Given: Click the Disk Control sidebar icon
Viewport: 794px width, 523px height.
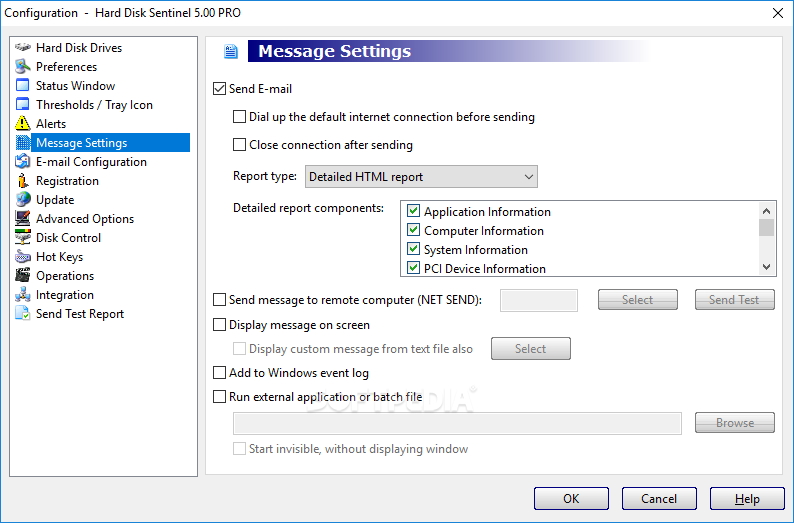Looking at the screenshot, I should (x=23, y=237).
